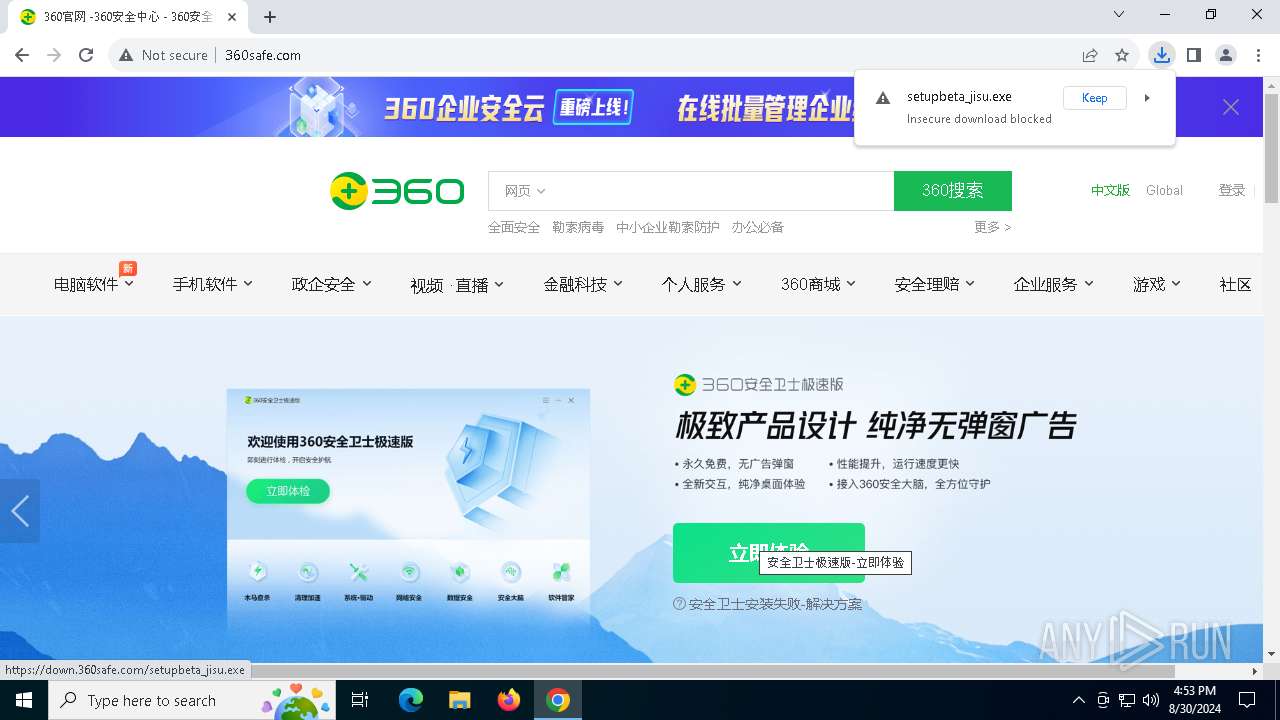Open the Windows Start menu
The image size is (1280, 720).
pyautogui.click(x=24, y=700)
